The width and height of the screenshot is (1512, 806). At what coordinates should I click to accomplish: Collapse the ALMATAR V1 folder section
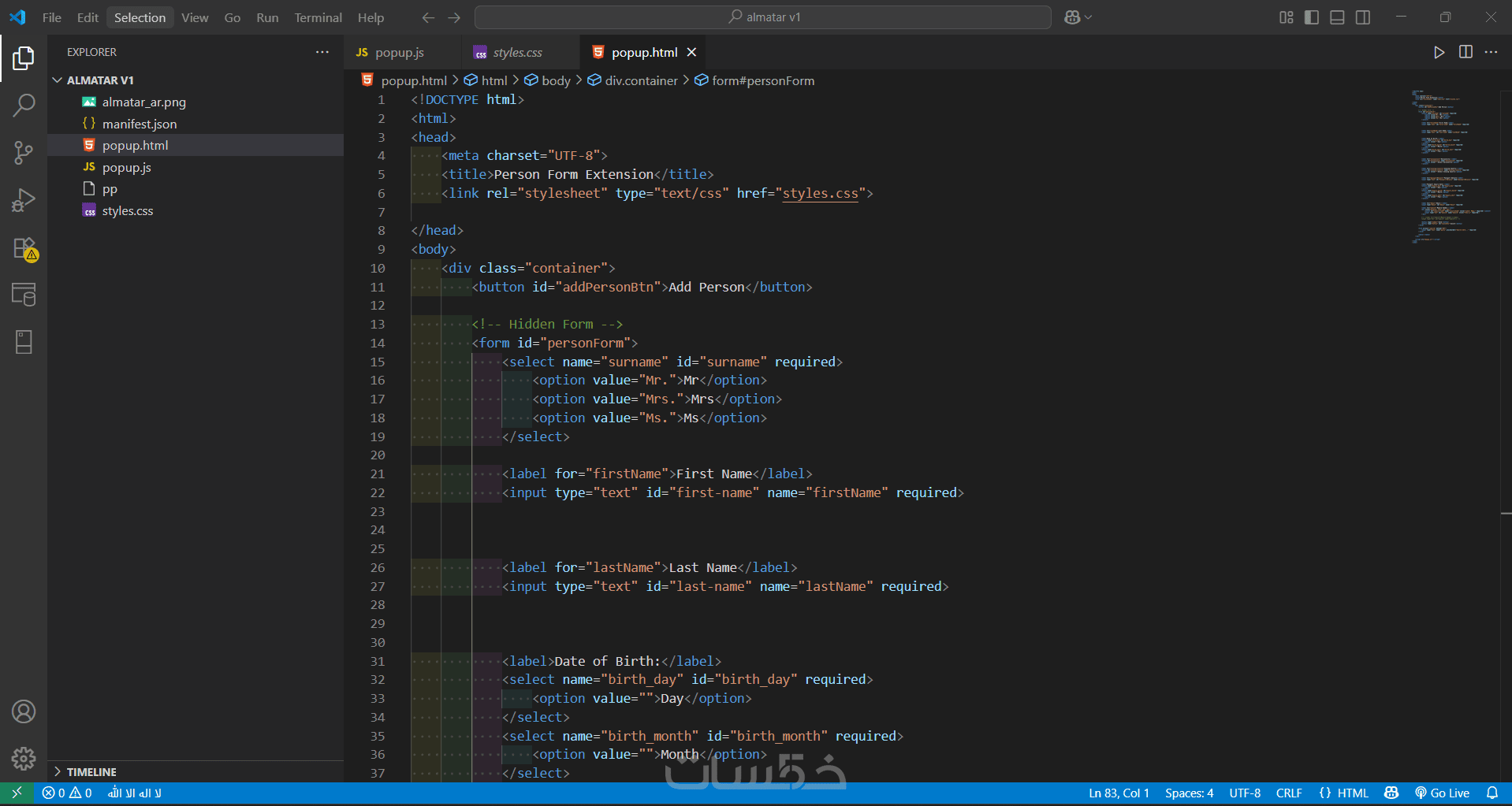(x=58, y=80)
